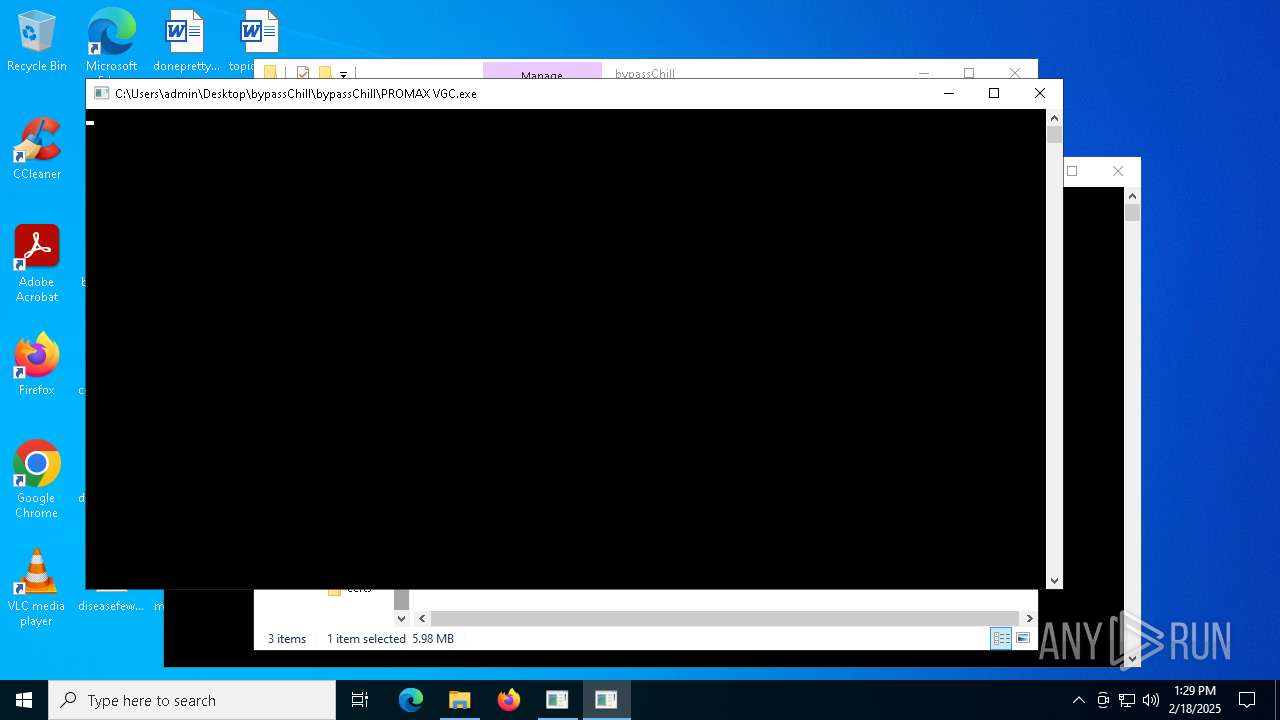Select the VLC media player desktop shortcut
Screen dimensions: 1280x720
coord(37,588)
